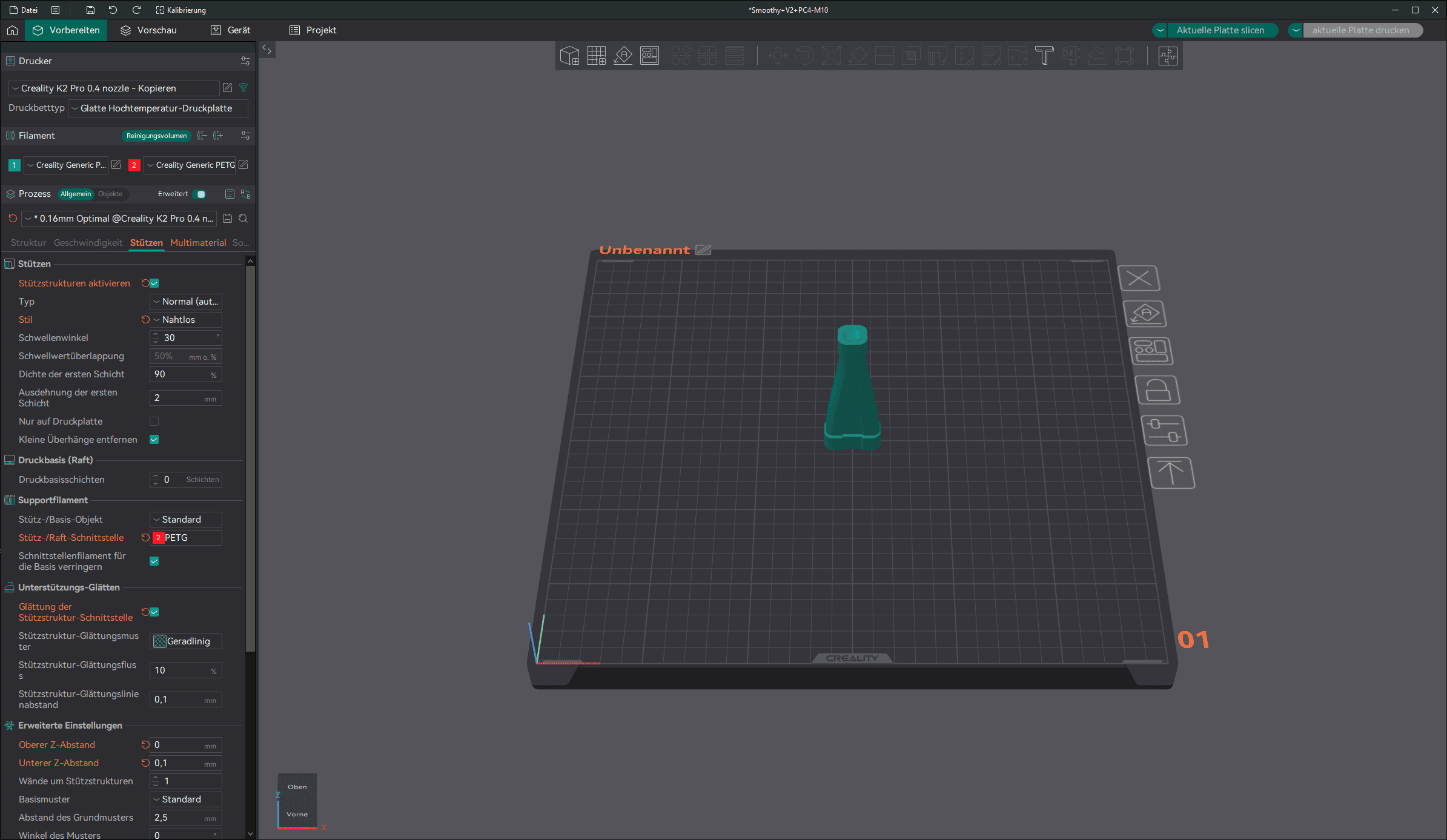Toggle the Erweitert switch
The image size is (1447, 840).
pos(200,194)
